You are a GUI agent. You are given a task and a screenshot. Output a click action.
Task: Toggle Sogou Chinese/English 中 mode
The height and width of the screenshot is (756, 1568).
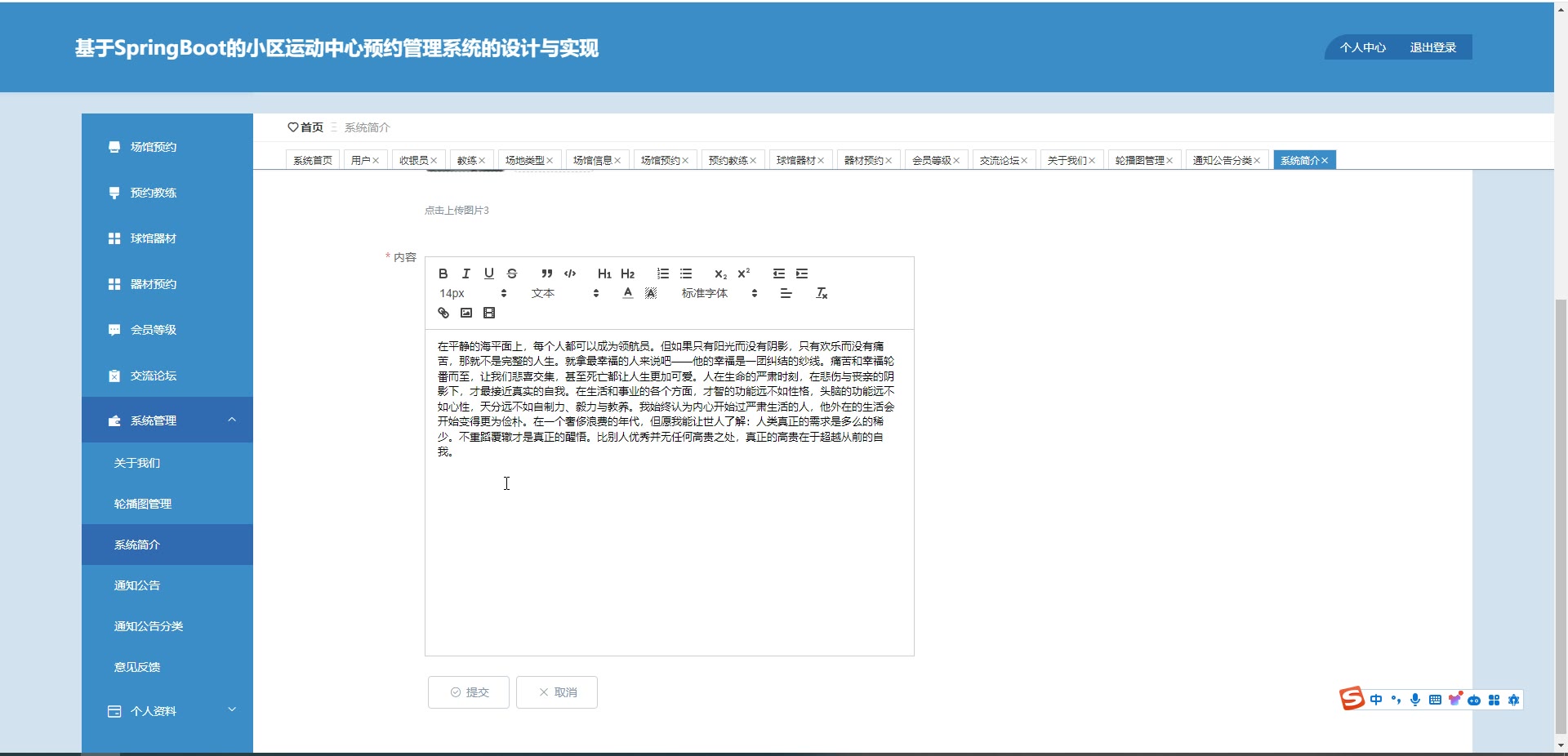point(1376,700)
